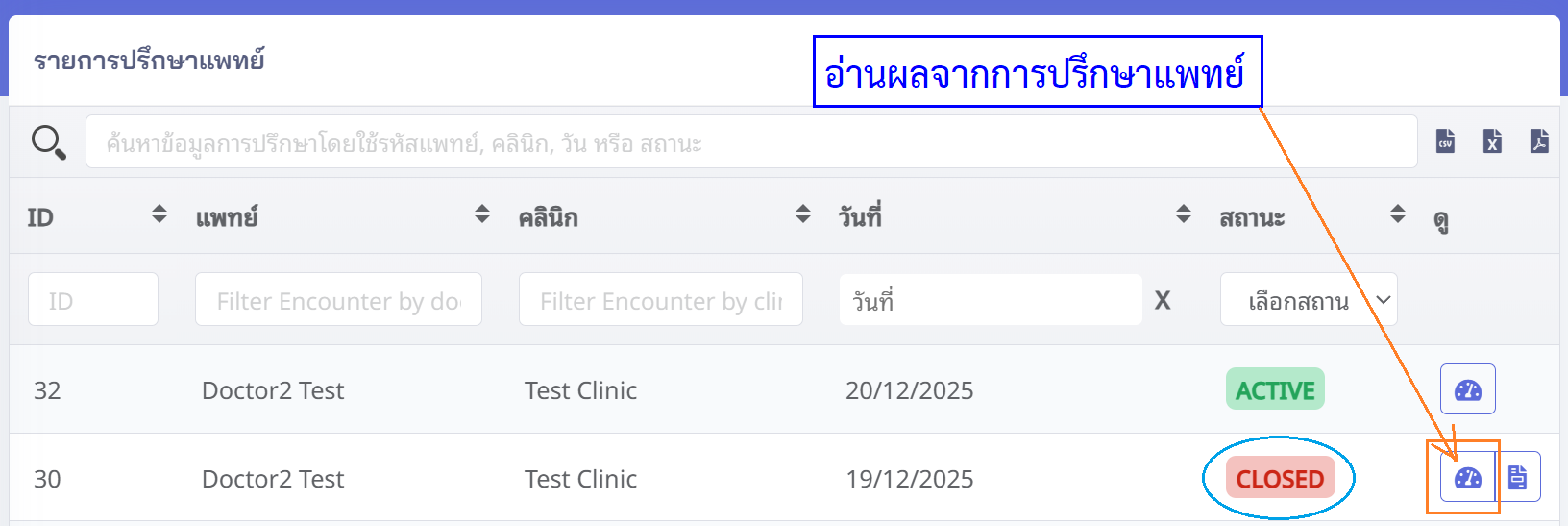Sort by the สถานะ column
The height and width of the screenshot is (526, 1568).
pos(1398,214)
